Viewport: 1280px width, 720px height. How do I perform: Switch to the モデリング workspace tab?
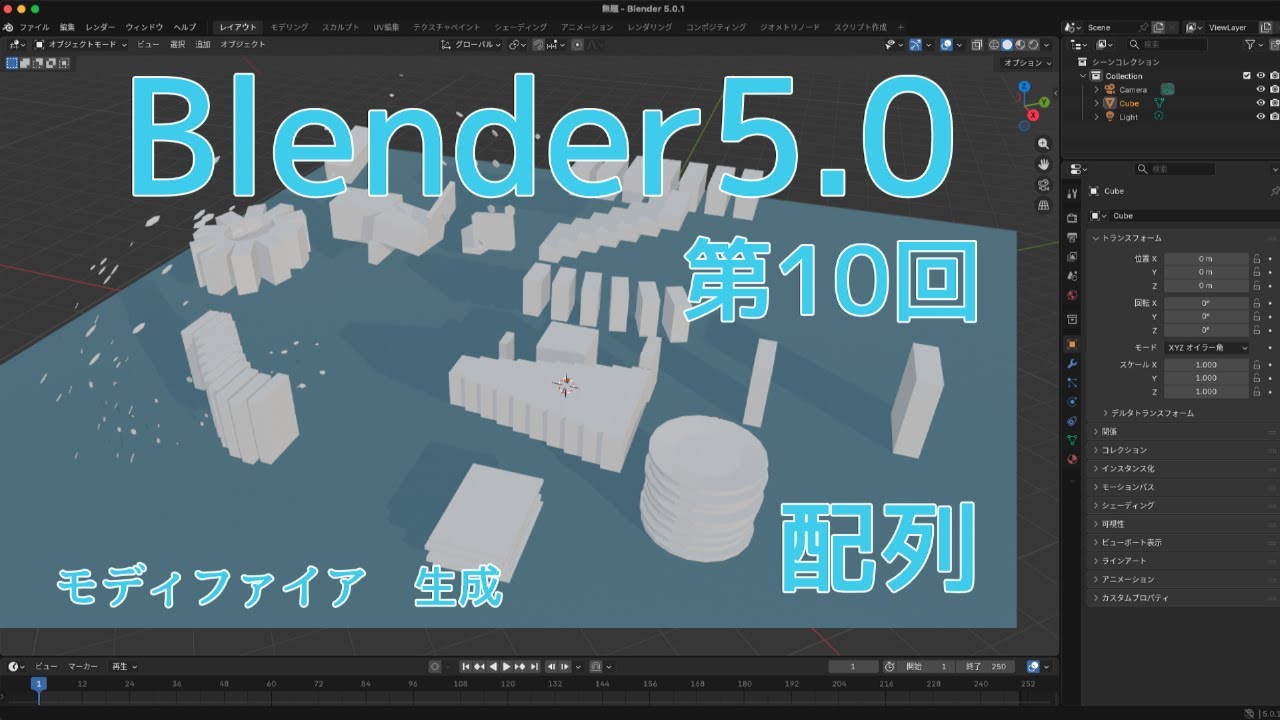(290, 27)
